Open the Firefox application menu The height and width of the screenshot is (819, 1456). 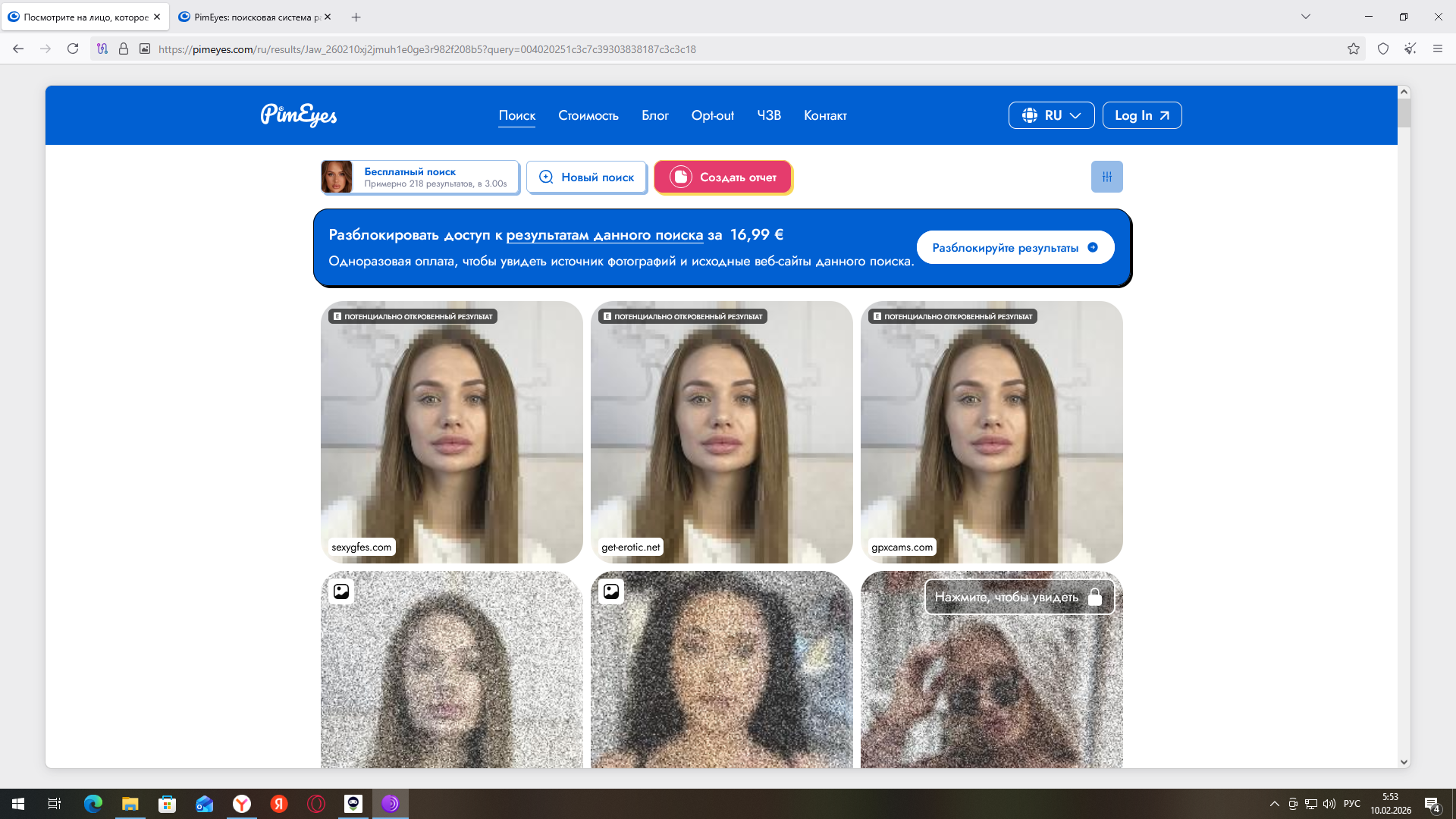coord(1437,49)
